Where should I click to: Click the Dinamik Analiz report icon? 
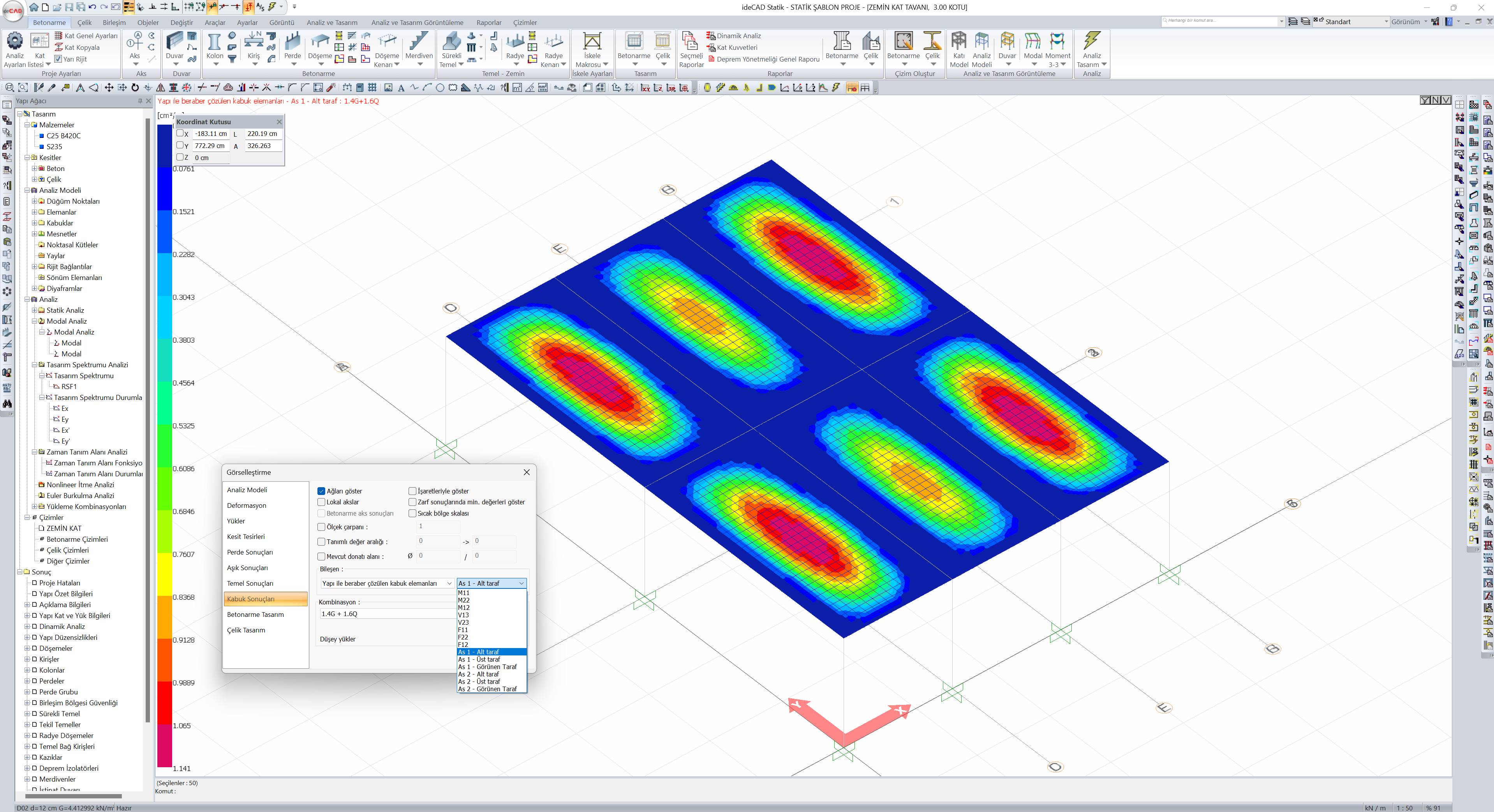711,36
